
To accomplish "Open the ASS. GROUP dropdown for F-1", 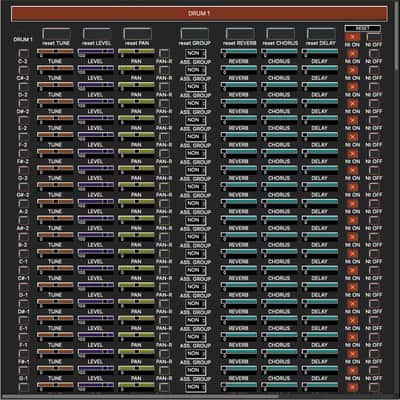I will (195, 337).
